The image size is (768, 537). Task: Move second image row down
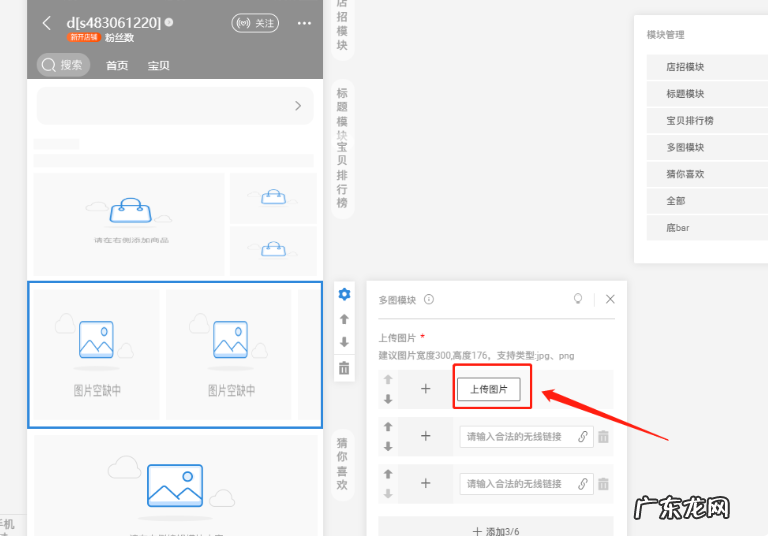[388, 446]
